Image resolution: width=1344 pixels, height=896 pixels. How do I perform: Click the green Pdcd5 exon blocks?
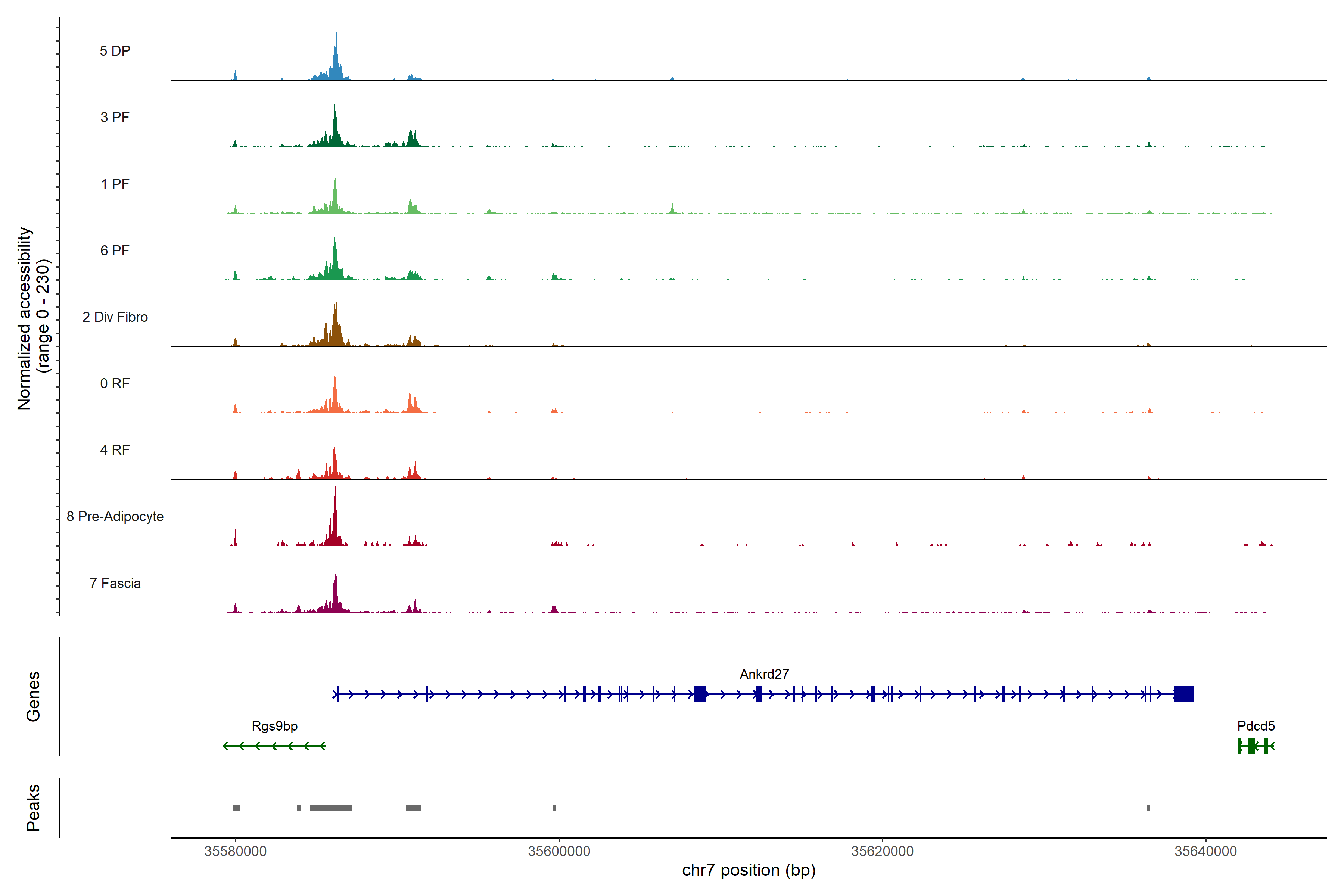[1251, 746]
